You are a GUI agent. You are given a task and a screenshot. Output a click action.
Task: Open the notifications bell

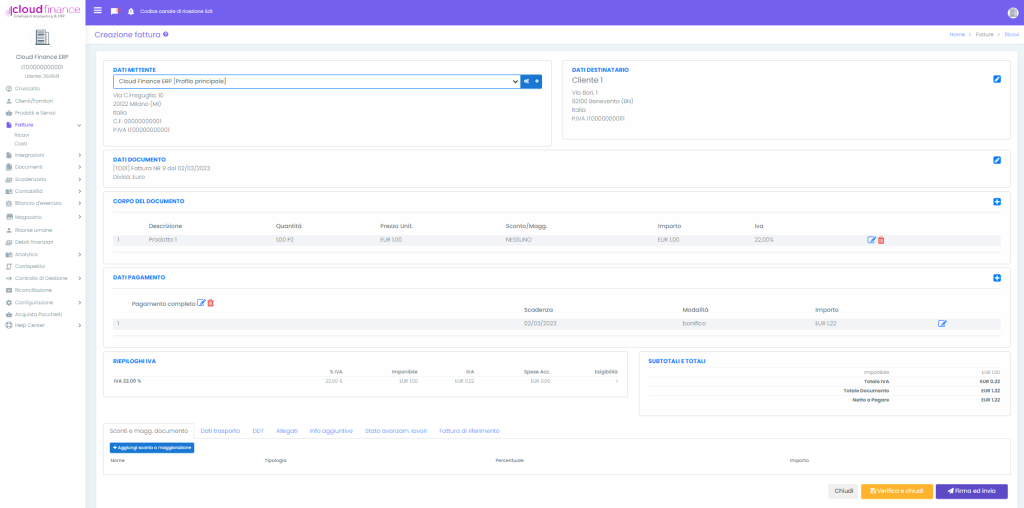coord(131,11)
